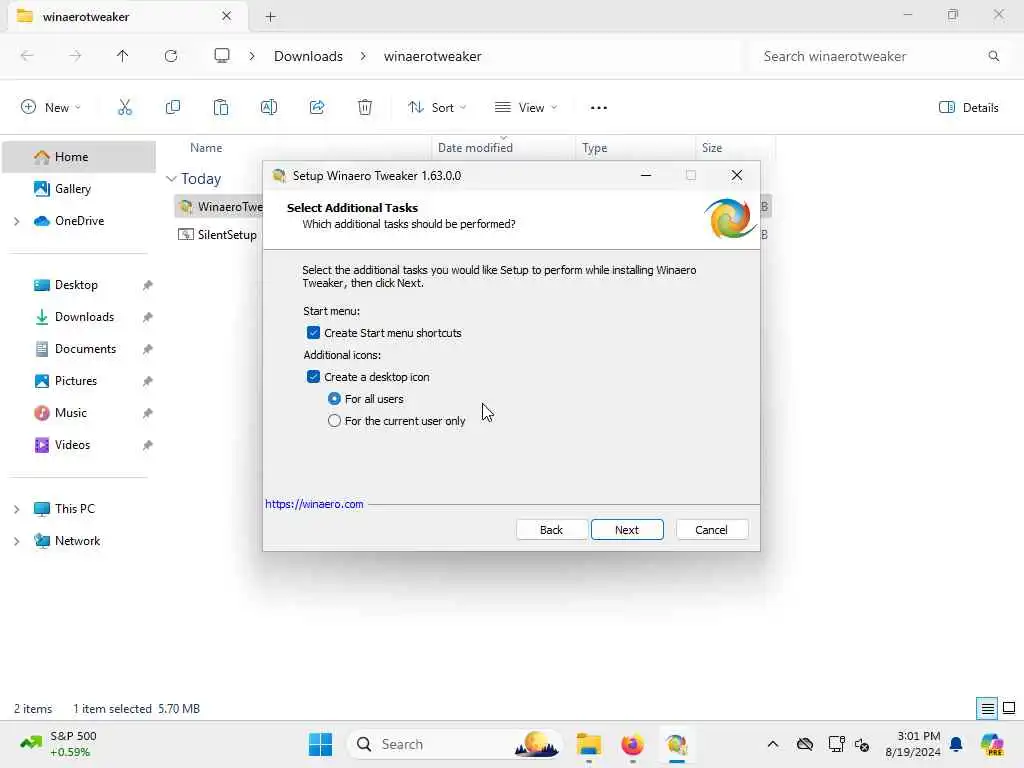The height and width of the screenshot is (768, 1024).
Task: Click Next in the setup wizard
Action: pyautogui.click(x=627, y=530)
